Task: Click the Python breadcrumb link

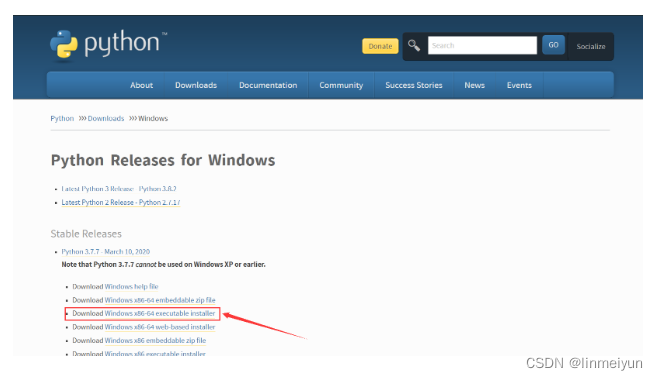Action: pos(62,118)
